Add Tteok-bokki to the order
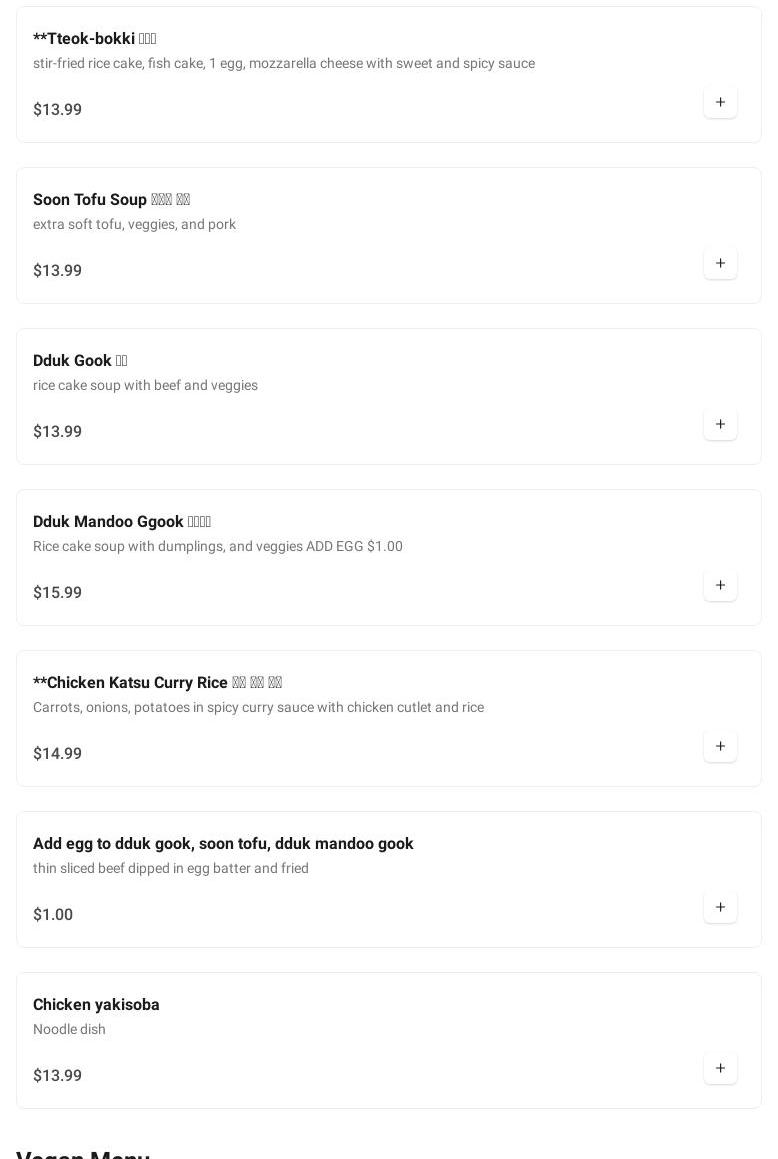The image size is (778, 1159). (720, 102)
